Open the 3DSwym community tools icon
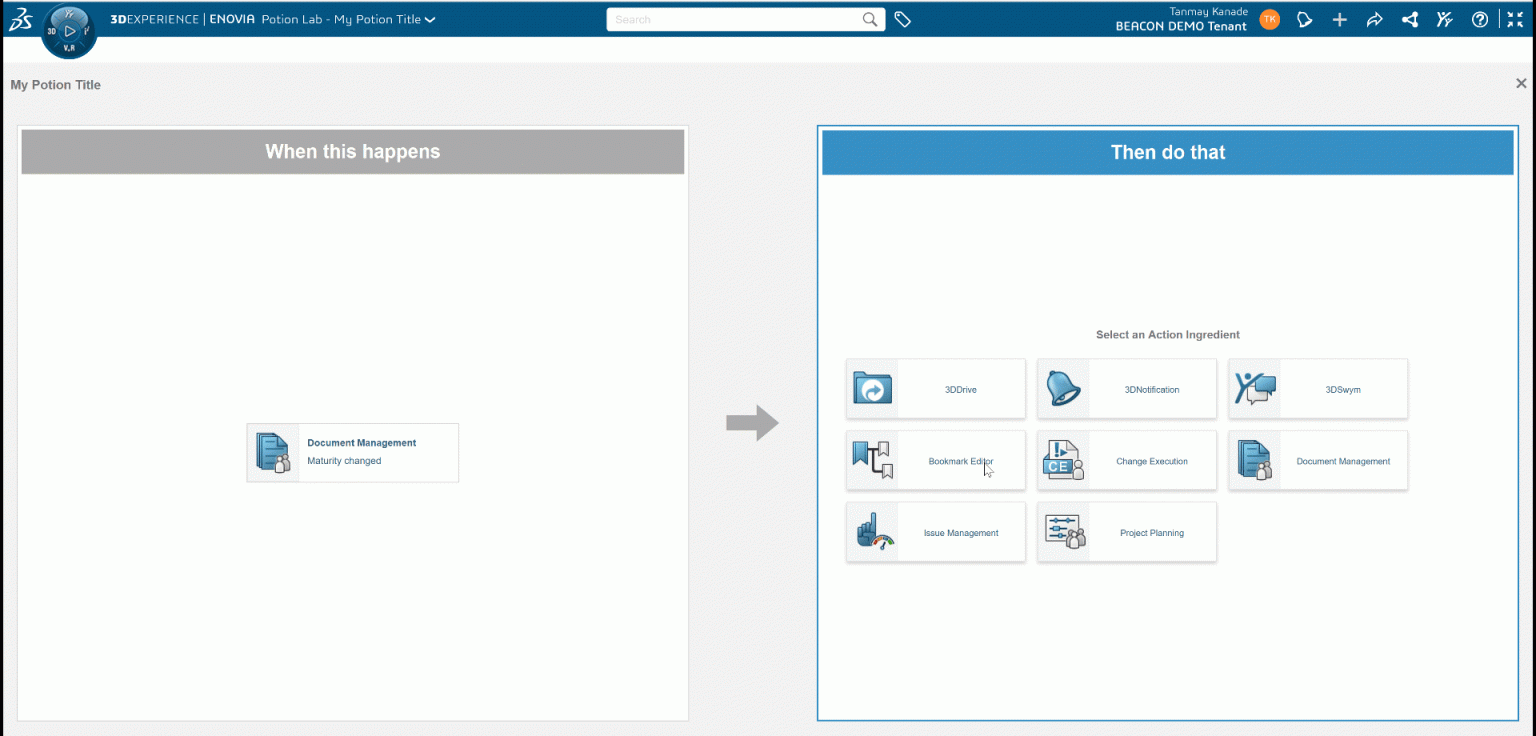1536x736 pixels. pyautogui.click(x=1444, y=19)
